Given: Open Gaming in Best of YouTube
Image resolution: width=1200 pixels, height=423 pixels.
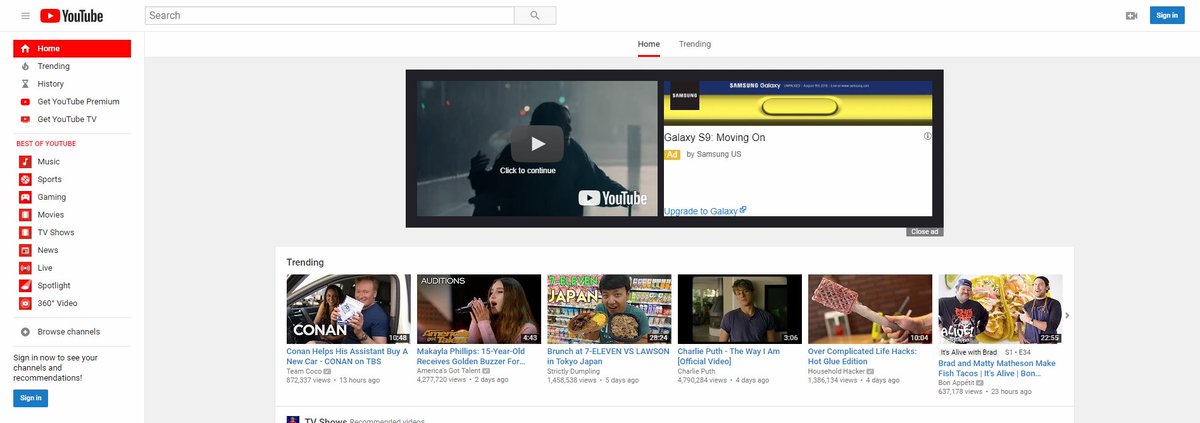Looking at the screenshot, I should click(x=52, y=197).
